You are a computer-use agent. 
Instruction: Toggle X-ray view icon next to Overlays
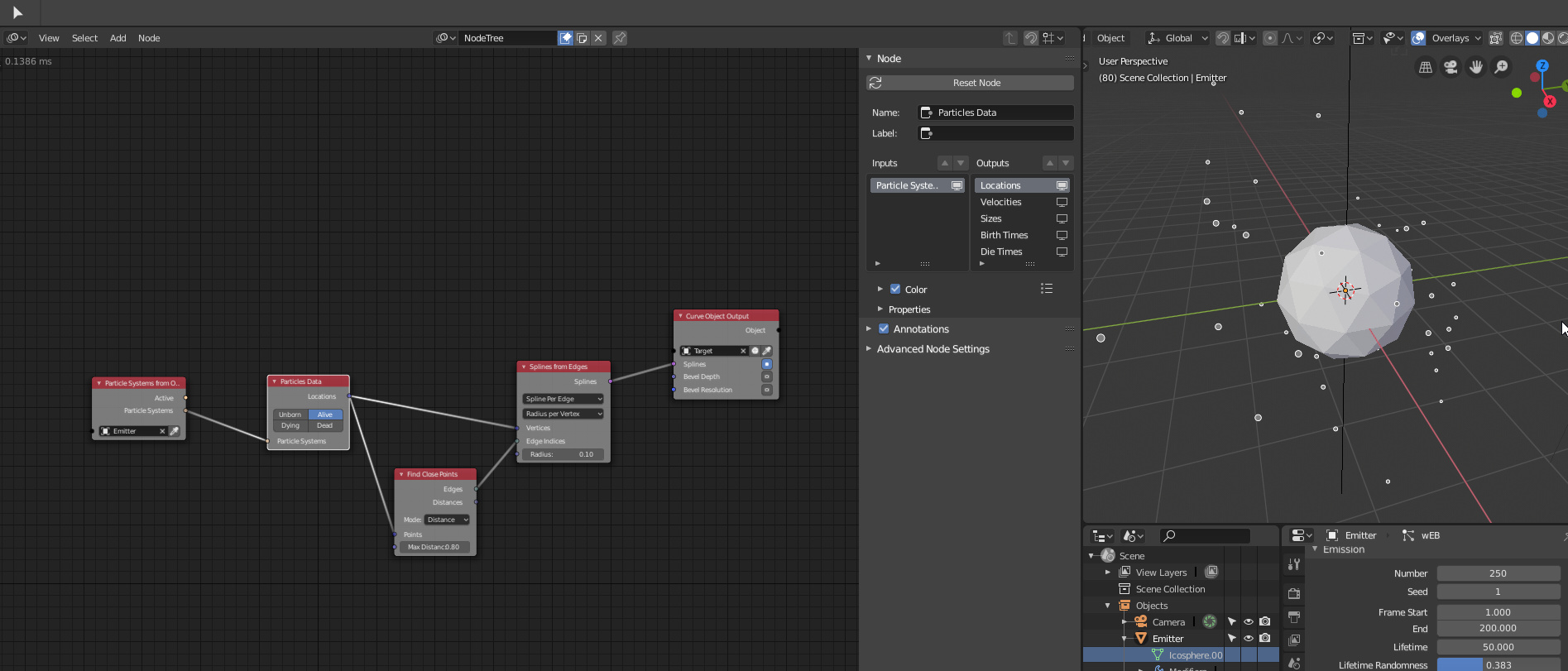click(1496, 38)
